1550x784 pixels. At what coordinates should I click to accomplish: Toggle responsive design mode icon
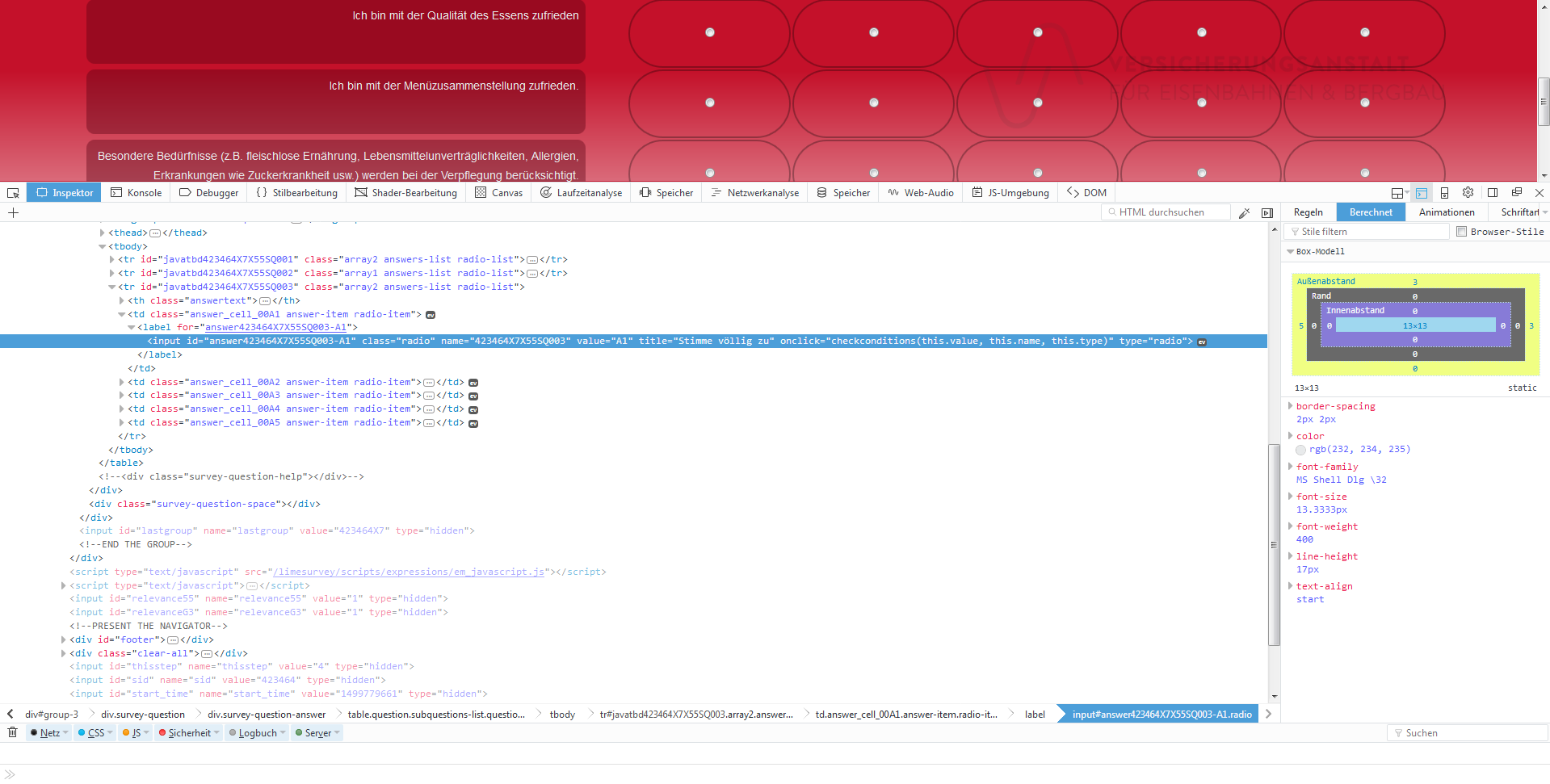click(x=1444, y=193)
